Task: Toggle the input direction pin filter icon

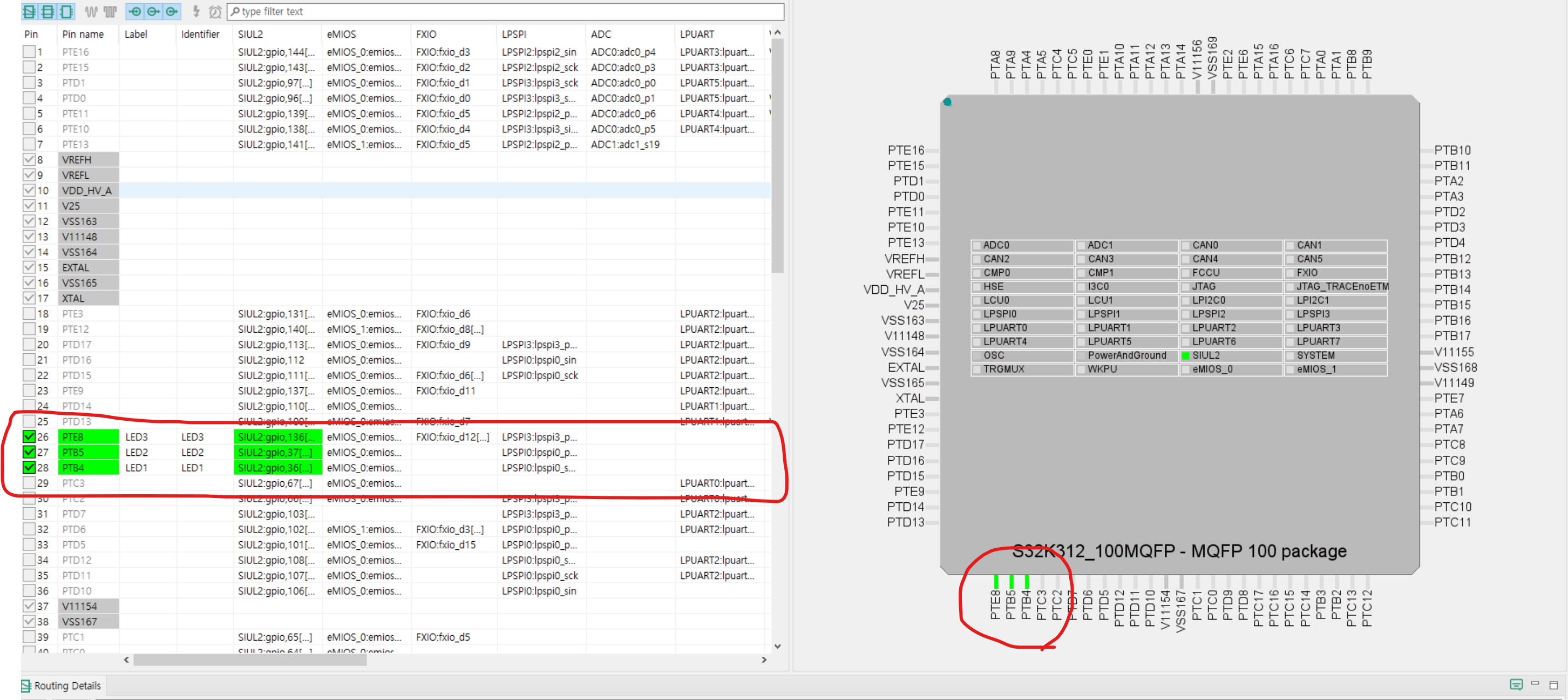Action: 135,11
